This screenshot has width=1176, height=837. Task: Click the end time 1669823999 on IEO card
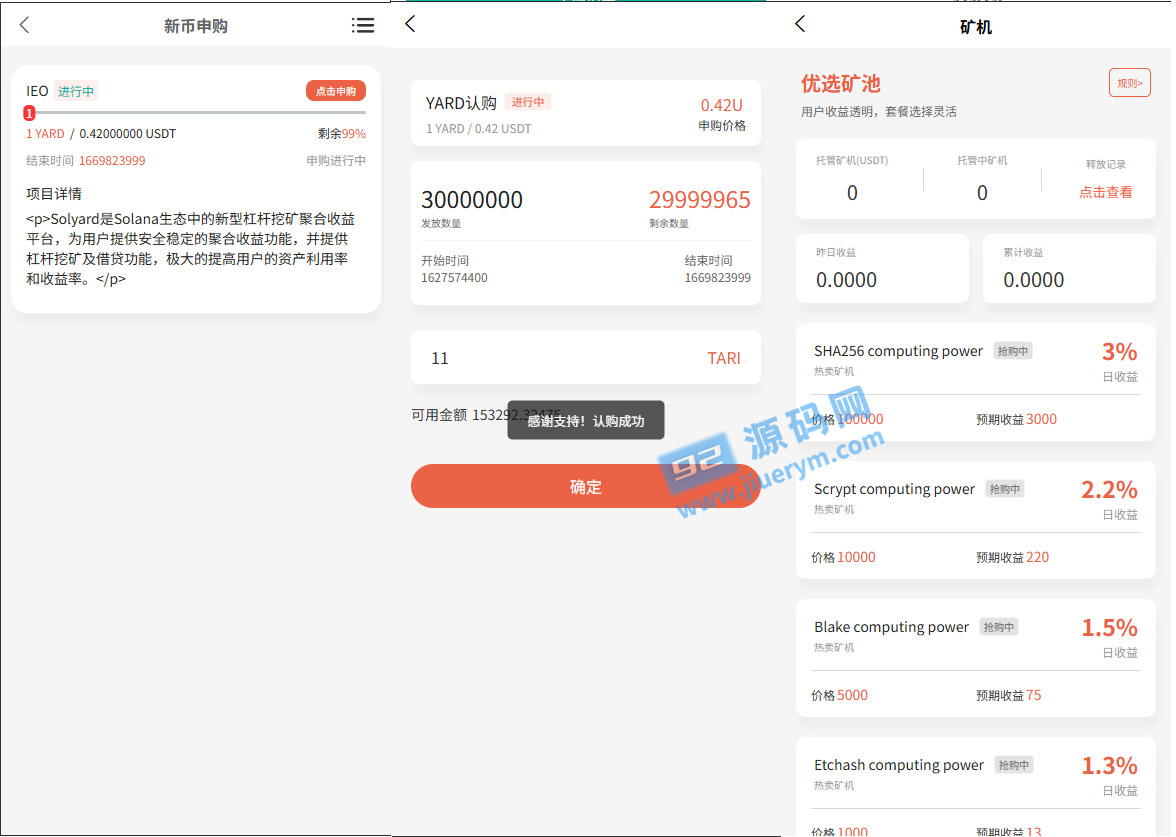pyautogui.click(x=112, y=160)
